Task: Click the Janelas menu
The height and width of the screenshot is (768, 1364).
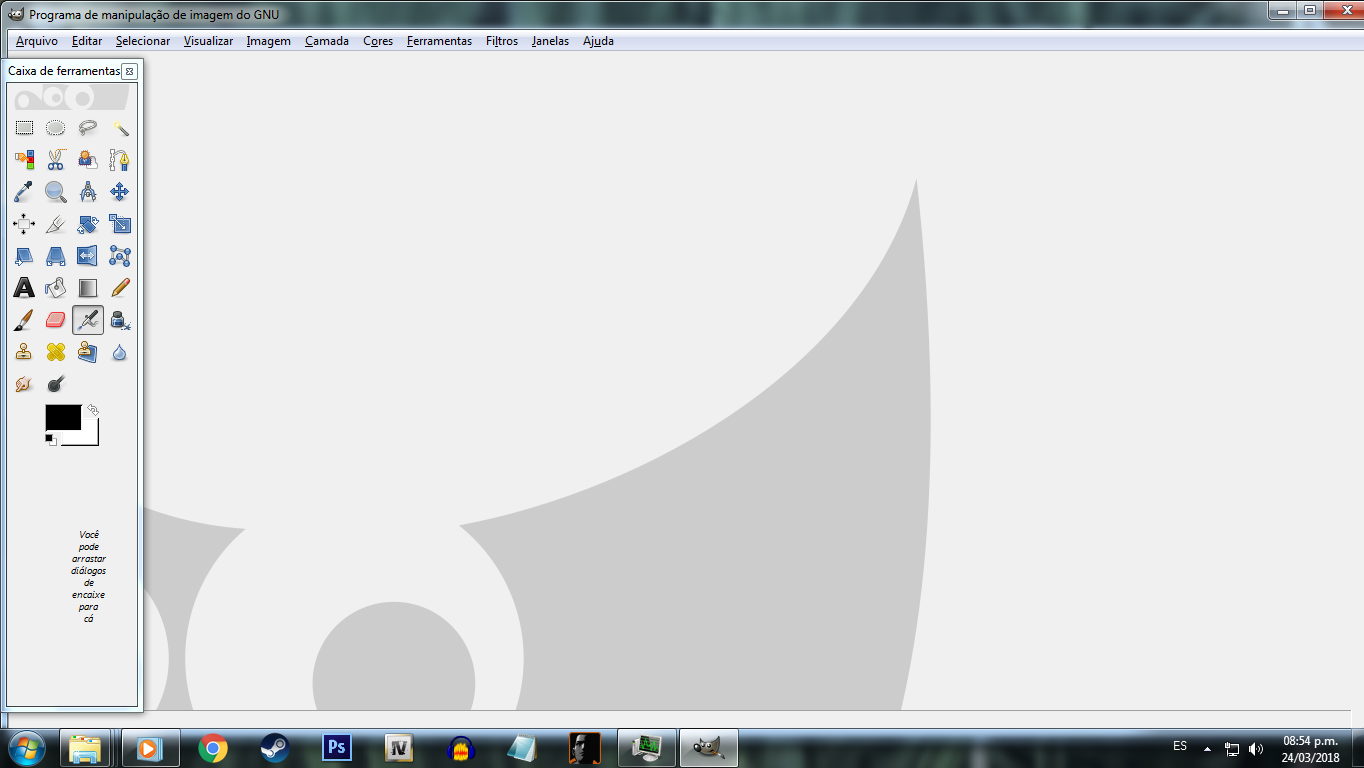Action: click(x=551, y=41)
